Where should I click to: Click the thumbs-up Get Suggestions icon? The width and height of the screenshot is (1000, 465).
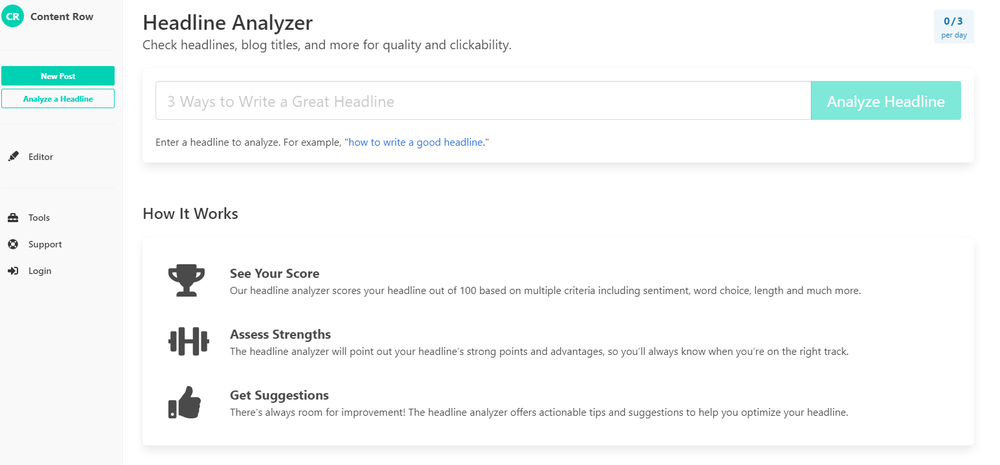186,403
